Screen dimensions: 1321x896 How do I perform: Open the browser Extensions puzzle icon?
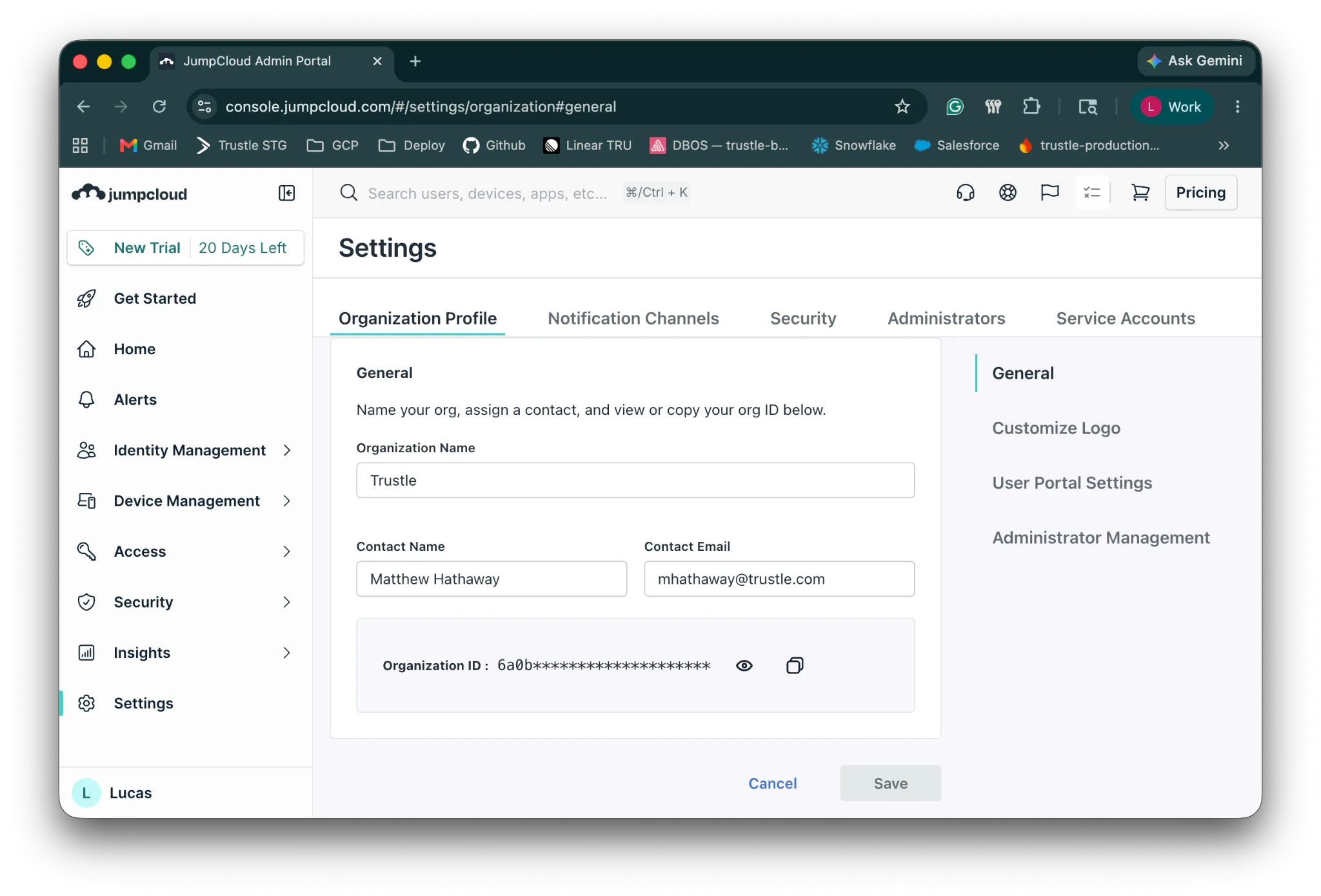pyautogui.click(x=1031, y=106)
